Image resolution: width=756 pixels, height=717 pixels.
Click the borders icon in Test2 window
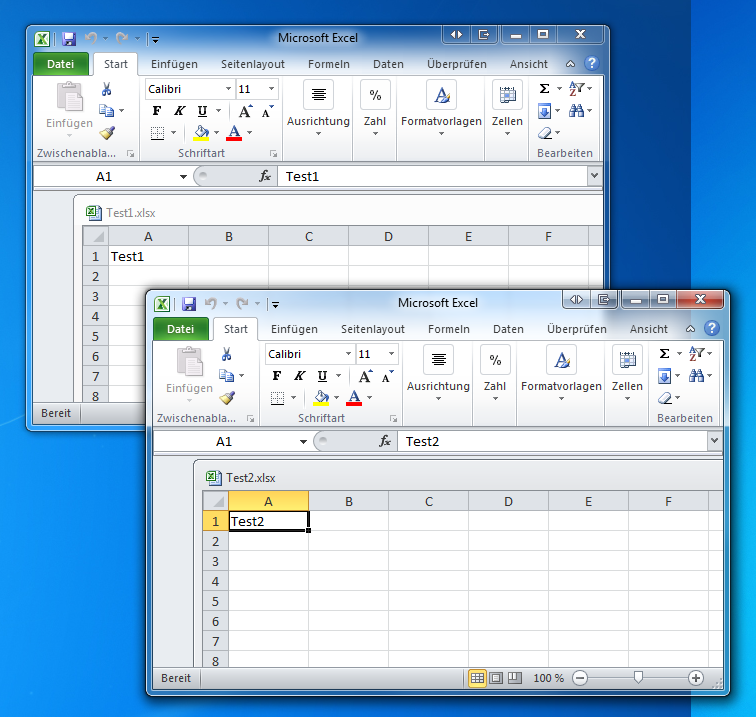point(277,398)
